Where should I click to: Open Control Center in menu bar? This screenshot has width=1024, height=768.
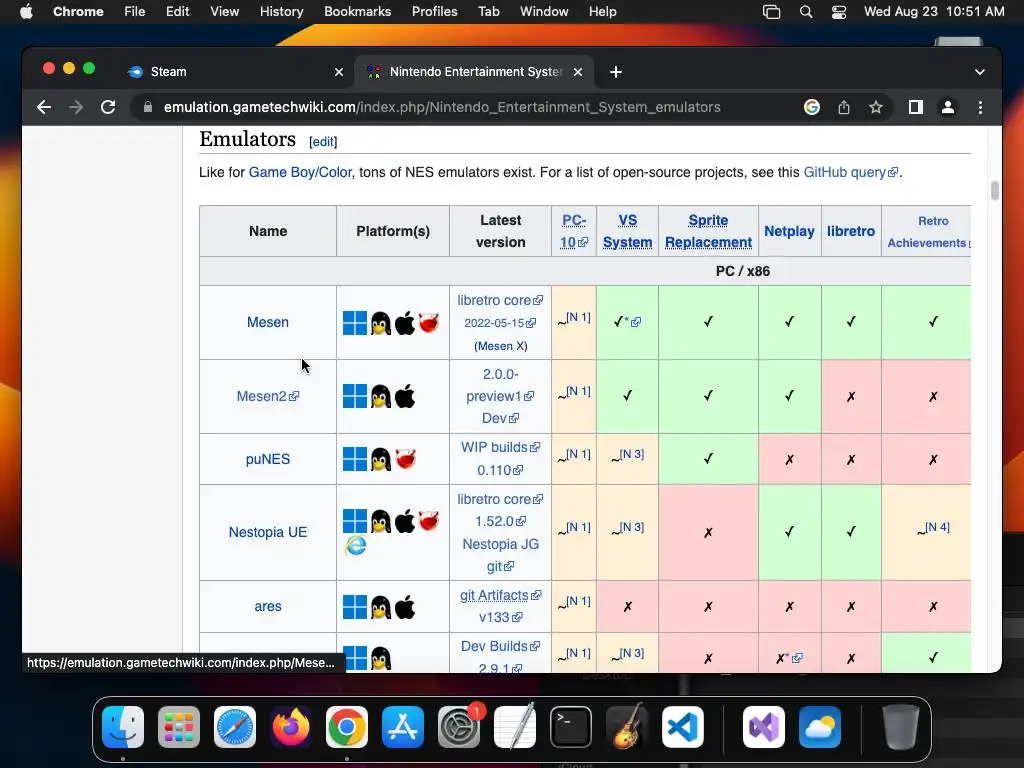click(x=839, y=12)
